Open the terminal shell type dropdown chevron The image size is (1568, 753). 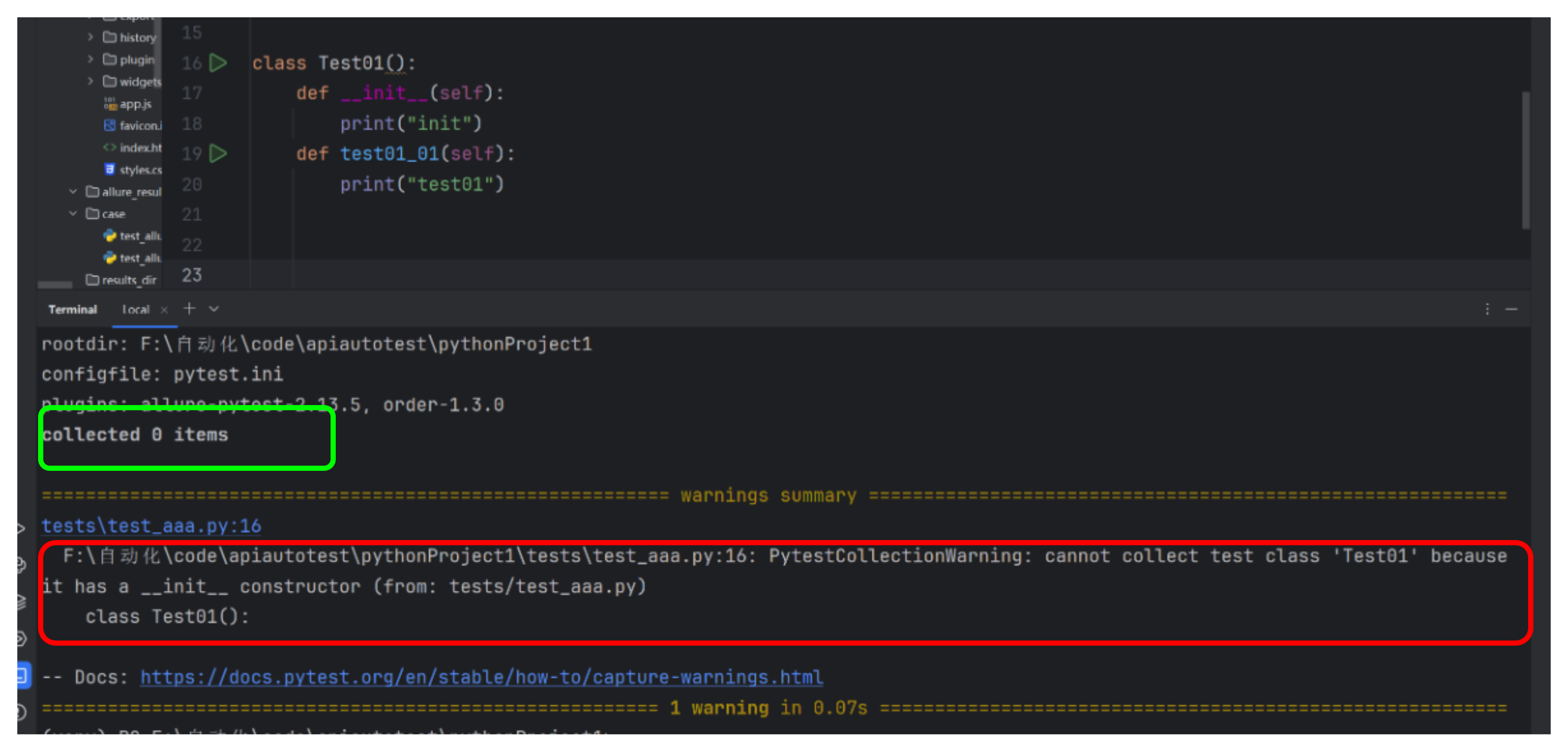coord(214,309)
